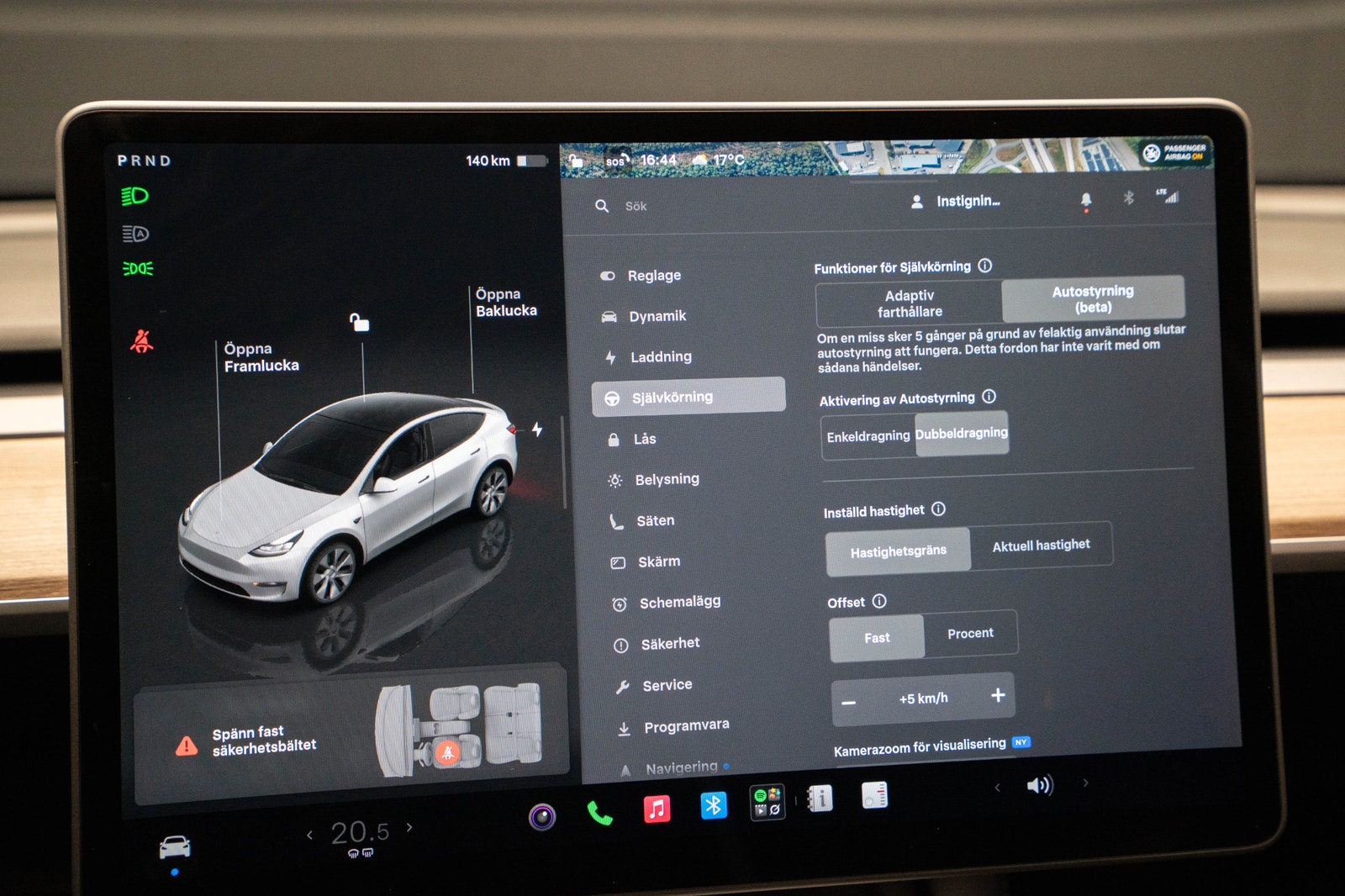1345x896 pixels.
Task: Tap the SOS icon in status bar
Action: pyautogui.click(x=616, y=161)
